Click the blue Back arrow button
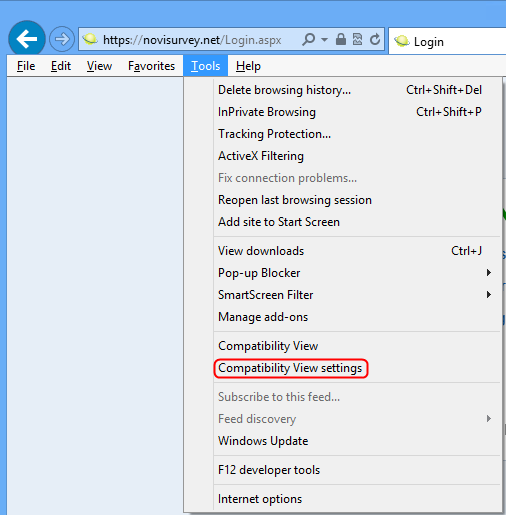The width and height of the screenshot is (506, 515). click(27, 39)
